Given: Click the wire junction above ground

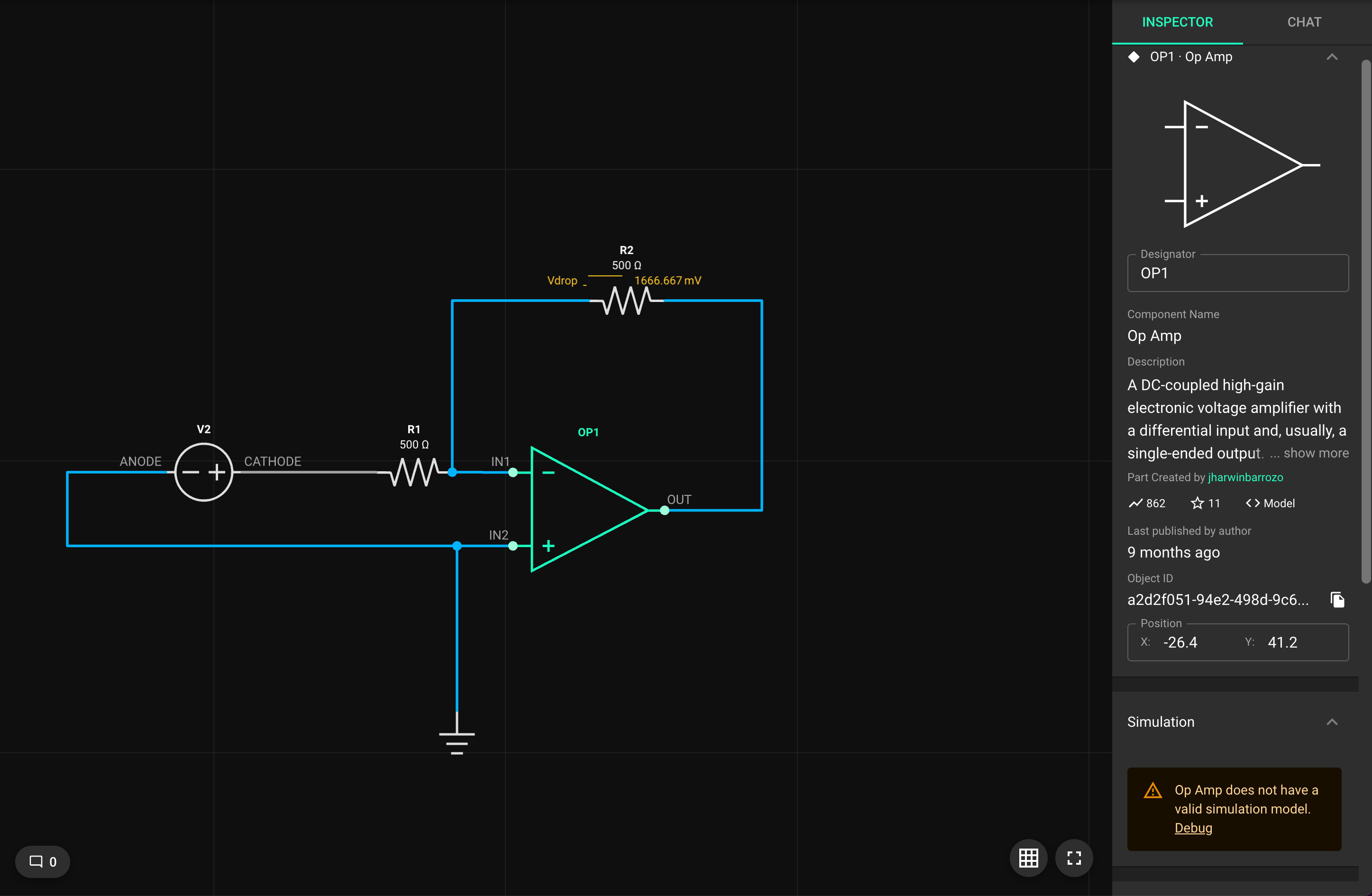Looking at the screenshot, I should click(457, 546).
